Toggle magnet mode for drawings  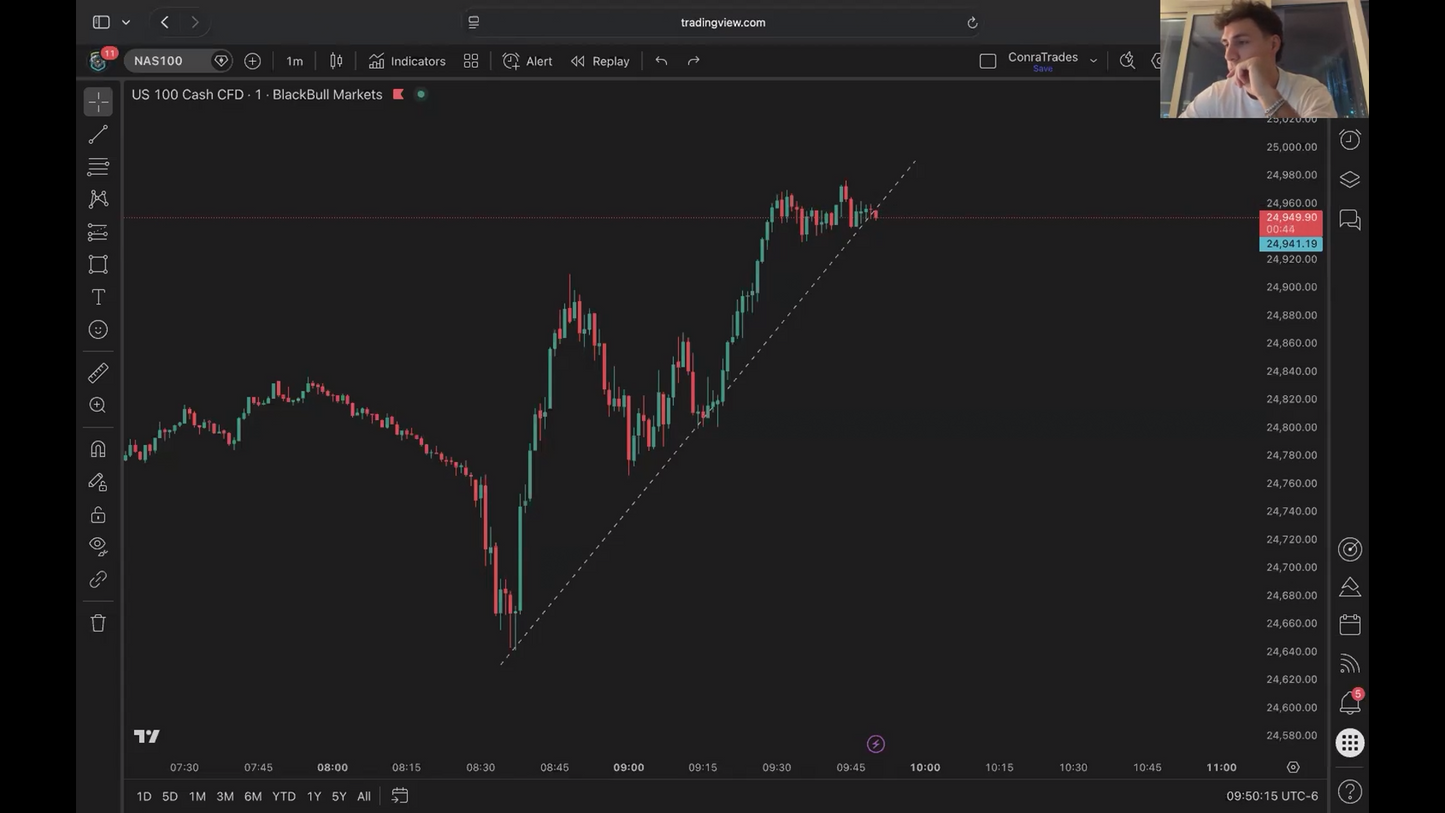tap(98, 449)
